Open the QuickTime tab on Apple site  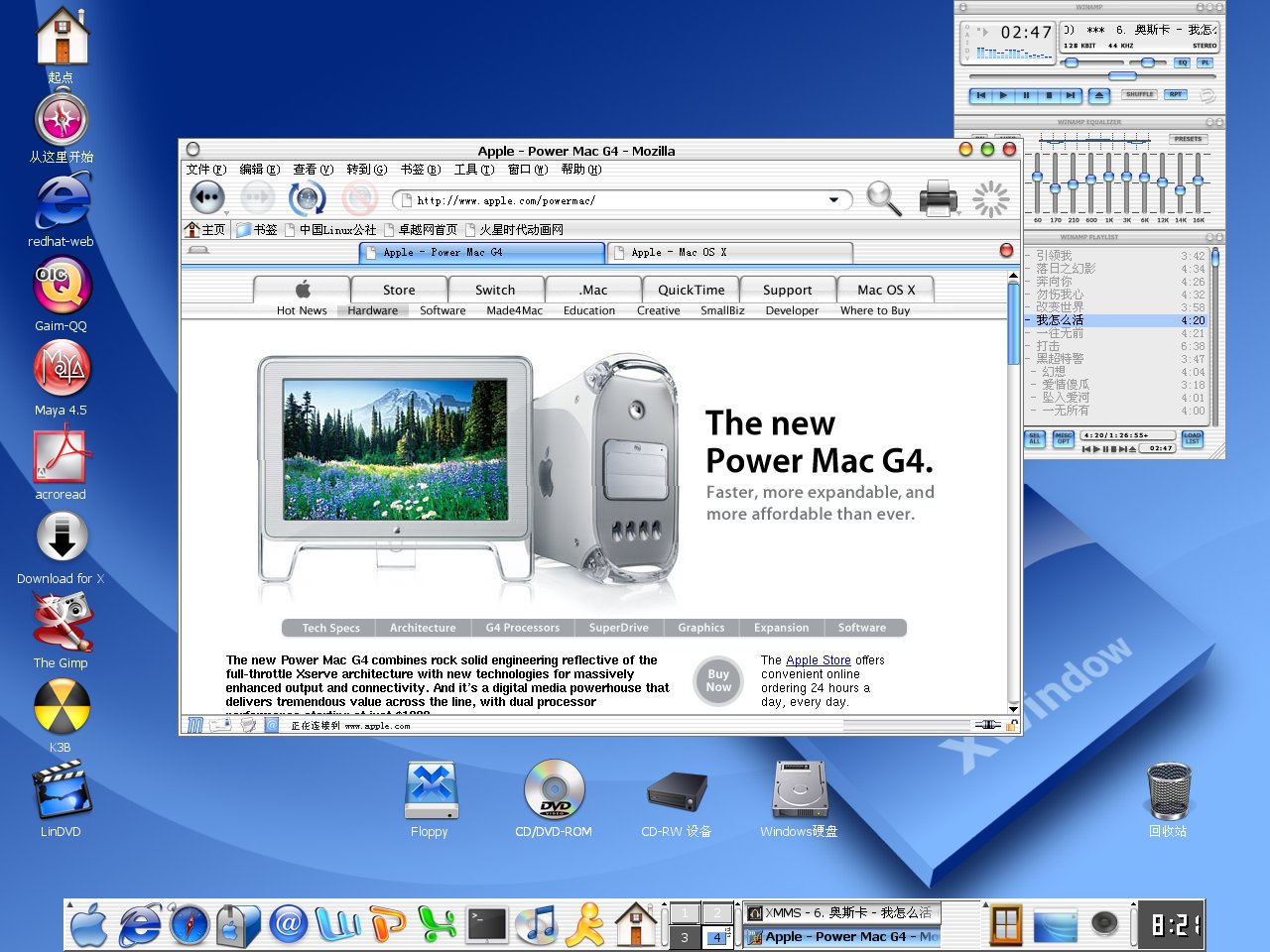(692, 290)
